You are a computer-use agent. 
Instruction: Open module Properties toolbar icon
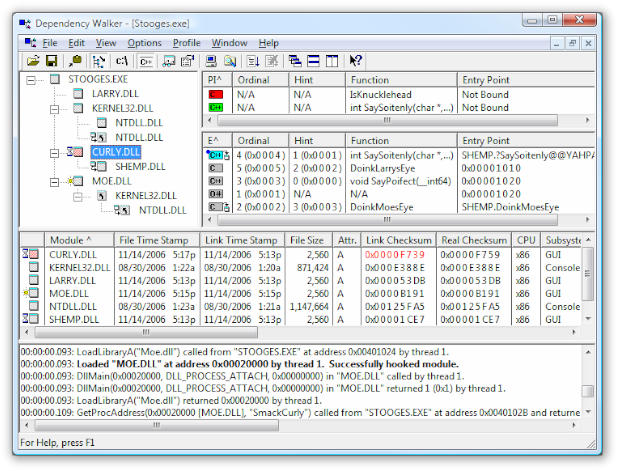pyautogui.click(x=188, y=61)
